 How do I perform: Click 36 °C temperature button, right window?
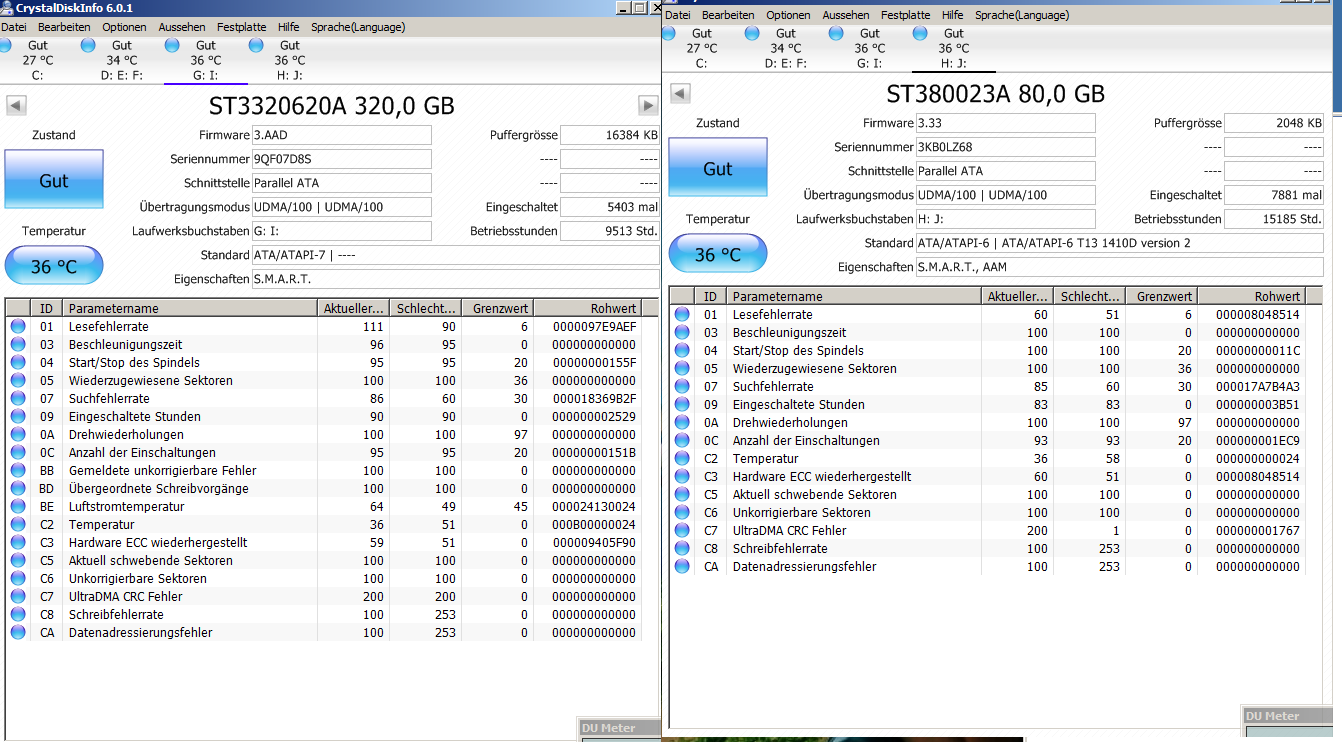[x=718, y=254]
